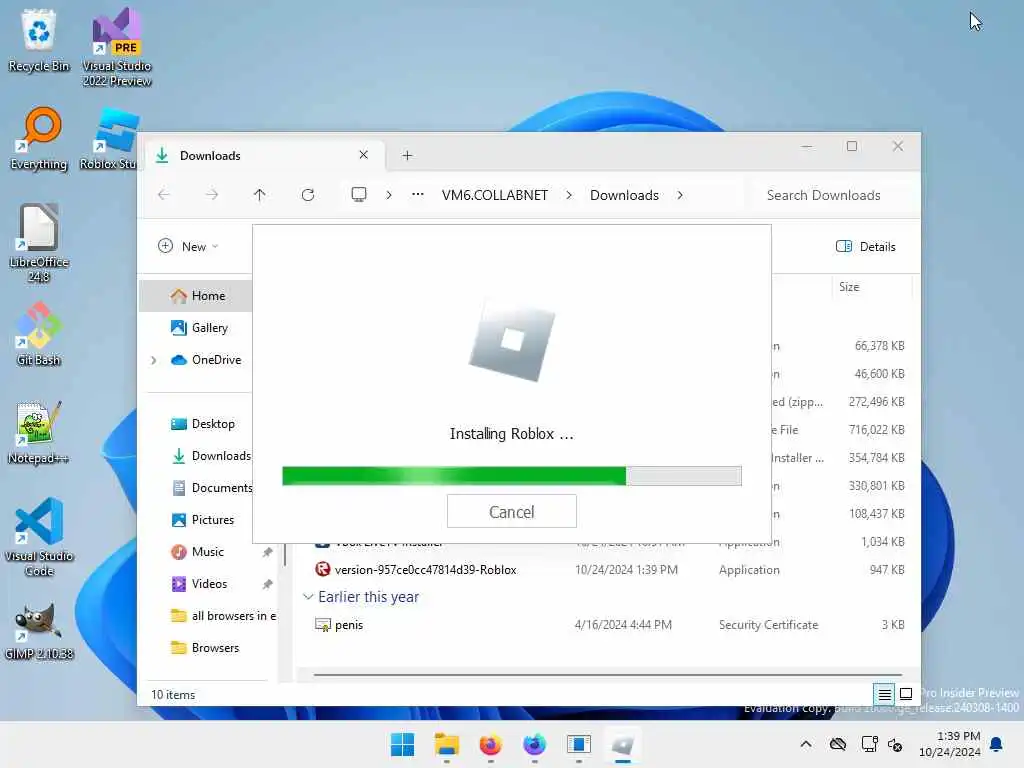Screen dimensions: 1024x768
Task: Go up one folder level
Action: pyautogui.click(x=259, y=195)
